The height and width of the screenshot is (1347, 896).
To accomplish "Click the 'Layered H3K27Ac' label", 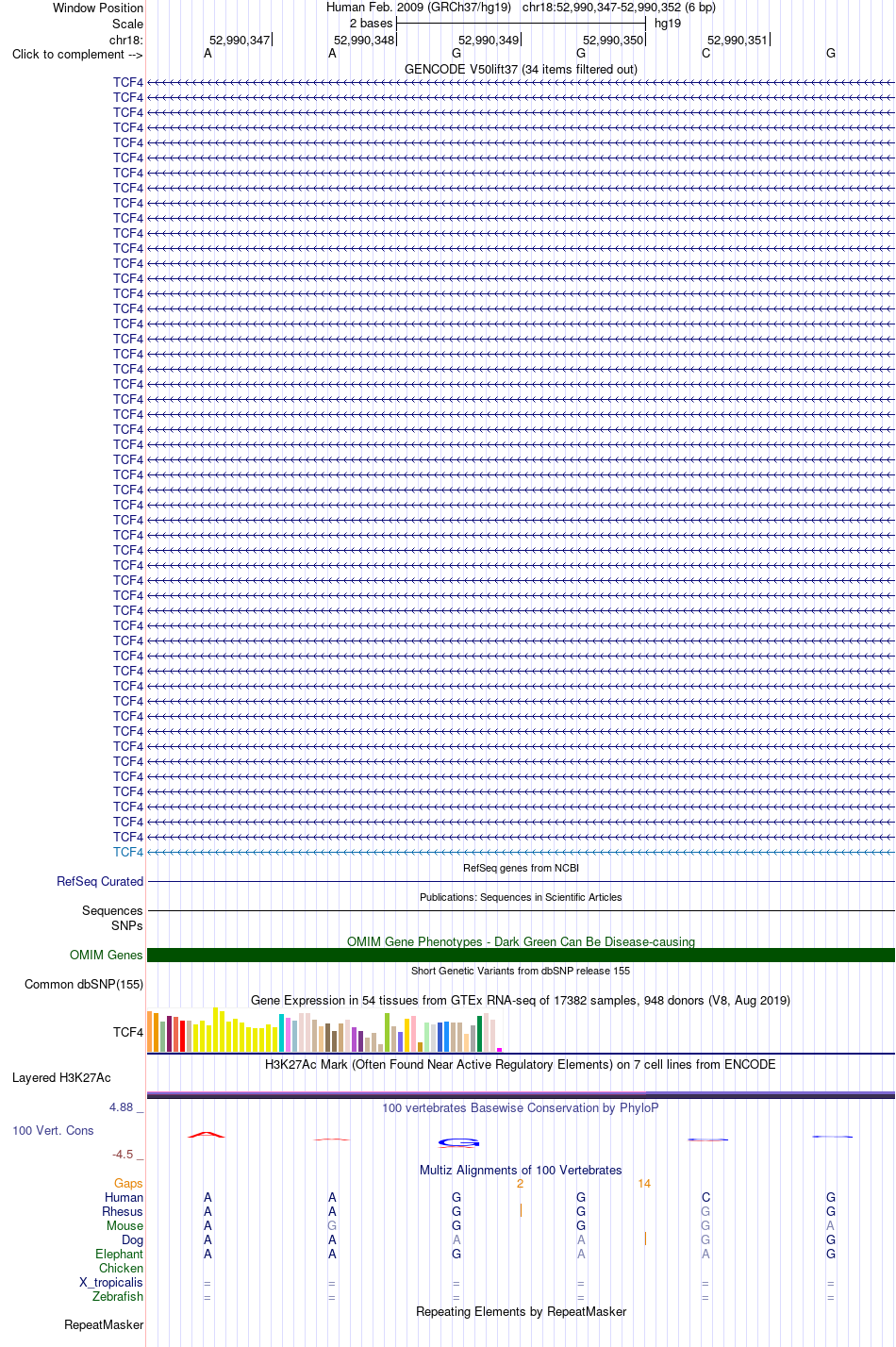I will click(x=61, y=1078).
